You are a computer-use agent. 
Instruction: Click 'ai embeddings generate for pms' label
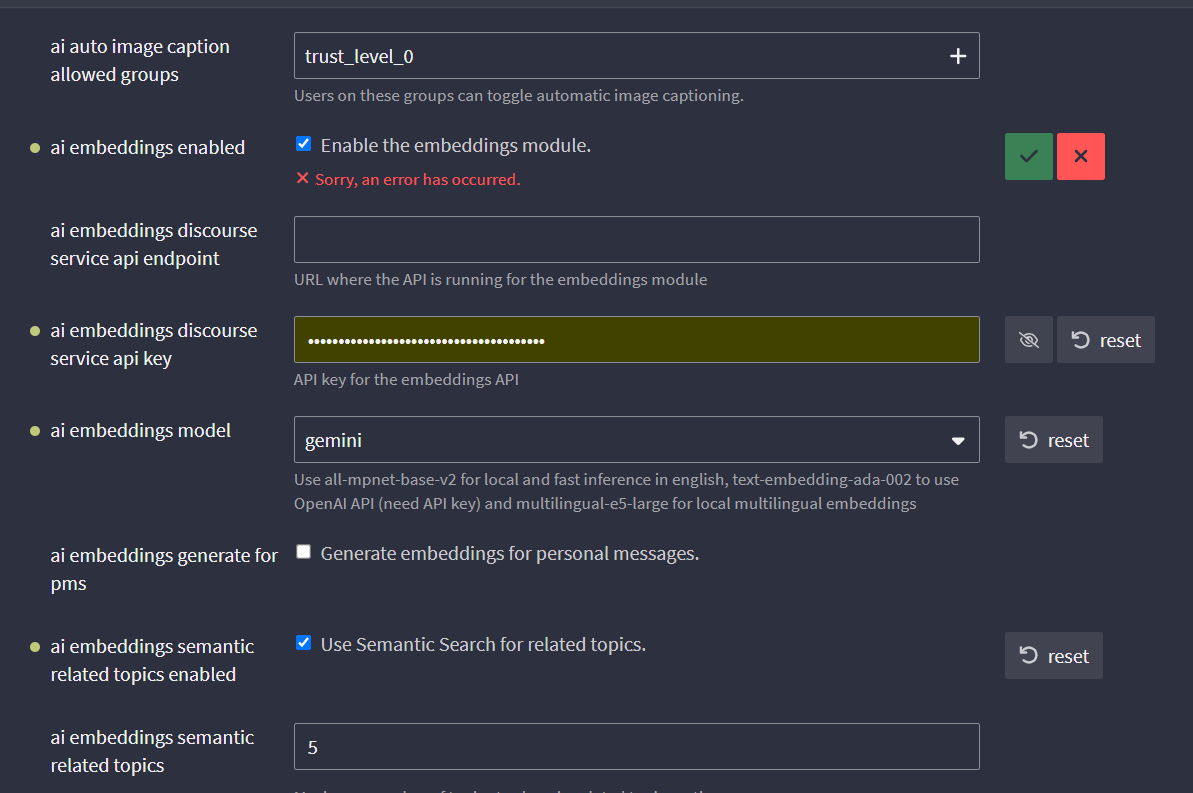(x=164, y=570)
